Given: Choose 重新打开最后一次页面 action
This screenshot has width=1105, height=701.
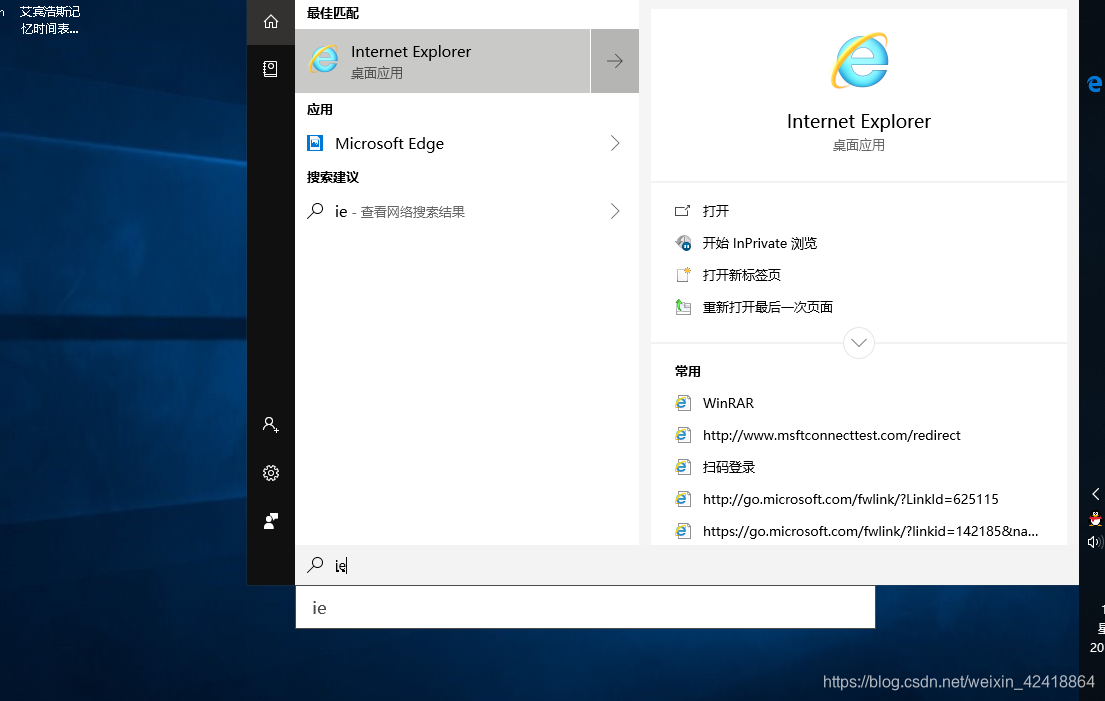Looking at the screenshot, I should tap(767, 306).
